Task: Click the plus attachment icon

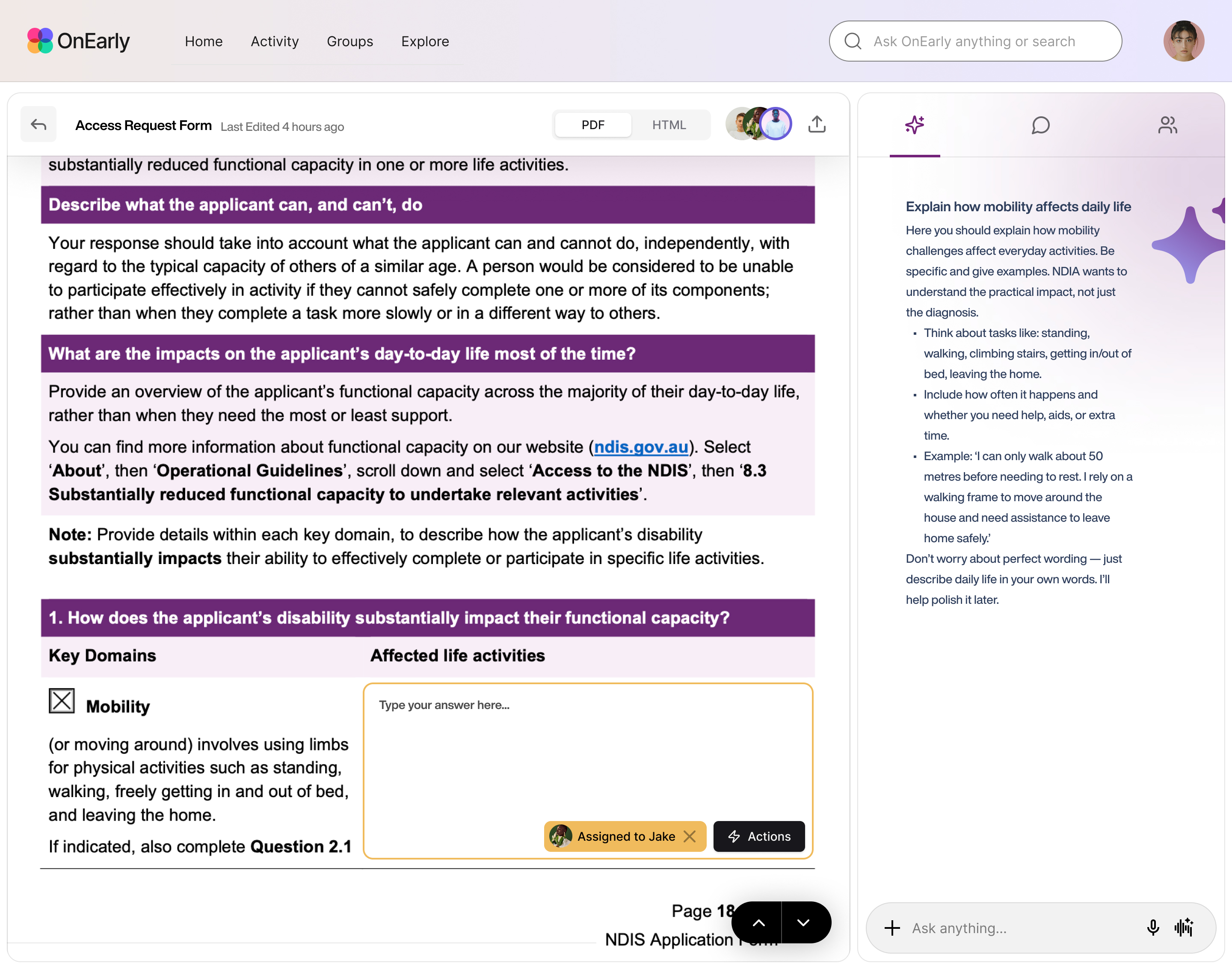Action: coord(892,928)
